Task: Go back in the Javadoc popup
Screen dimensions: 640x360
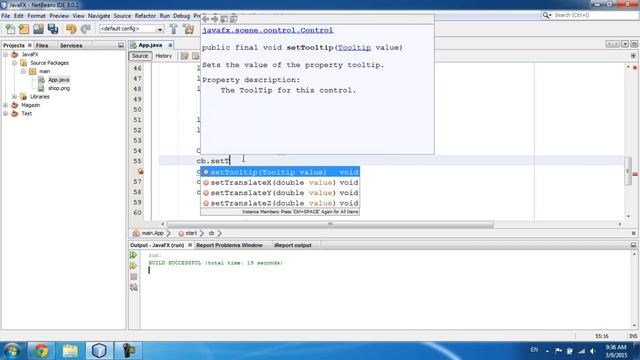Action: (206, 19)
